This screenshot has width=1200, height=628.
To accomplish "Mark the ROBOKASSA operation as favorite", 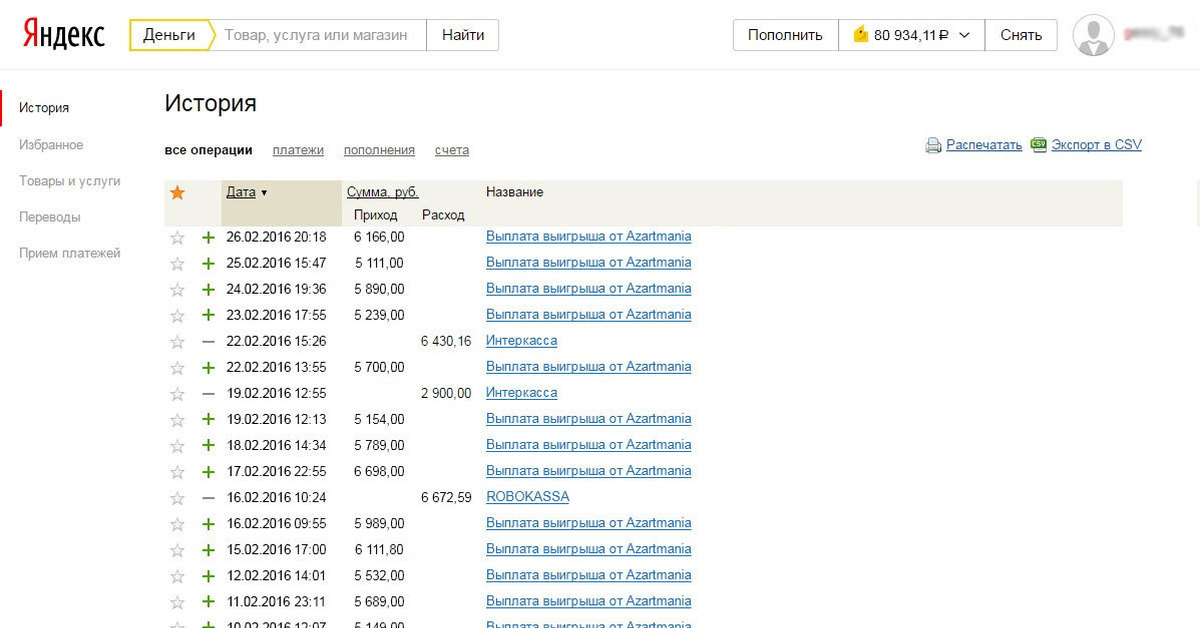I will pos(177,497).
